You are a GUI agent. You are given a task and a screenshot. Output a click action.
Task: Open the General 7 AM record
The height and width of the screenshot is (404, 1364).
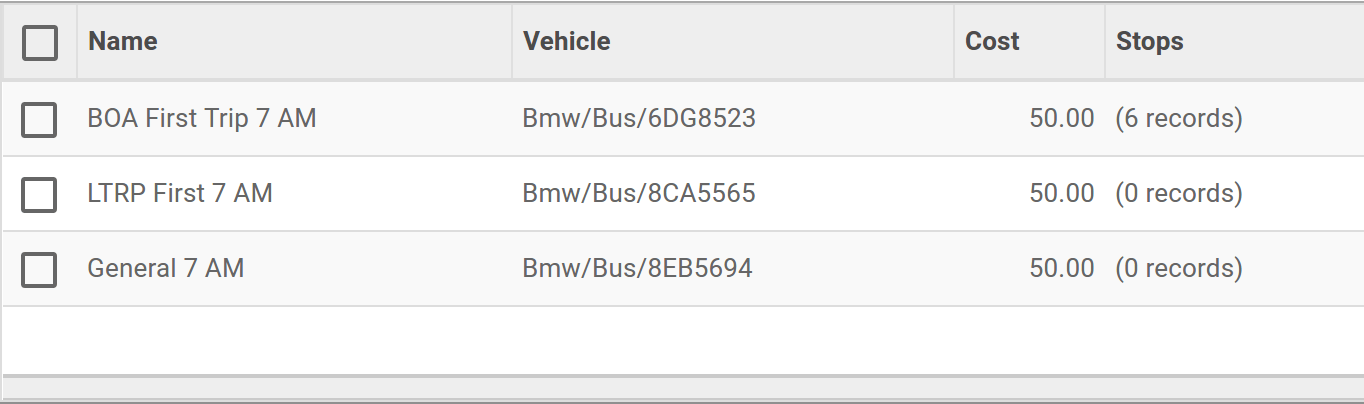[166, 268]
